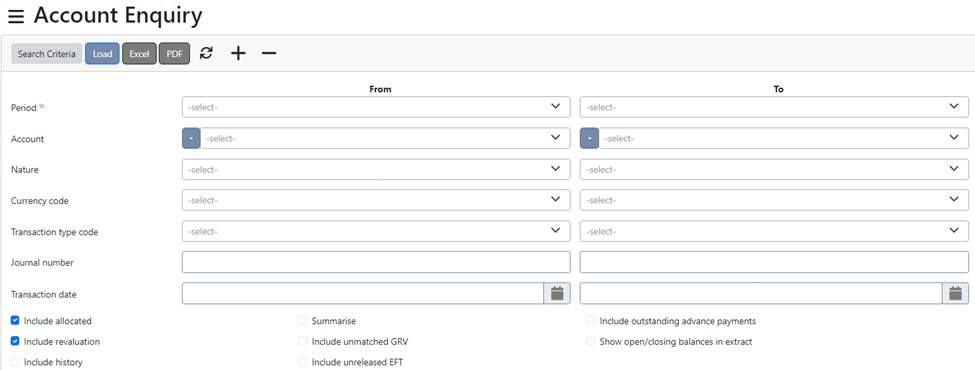Open the Currency code From dropdown
This screenshot has width=975, height=370.
(376, 200)
